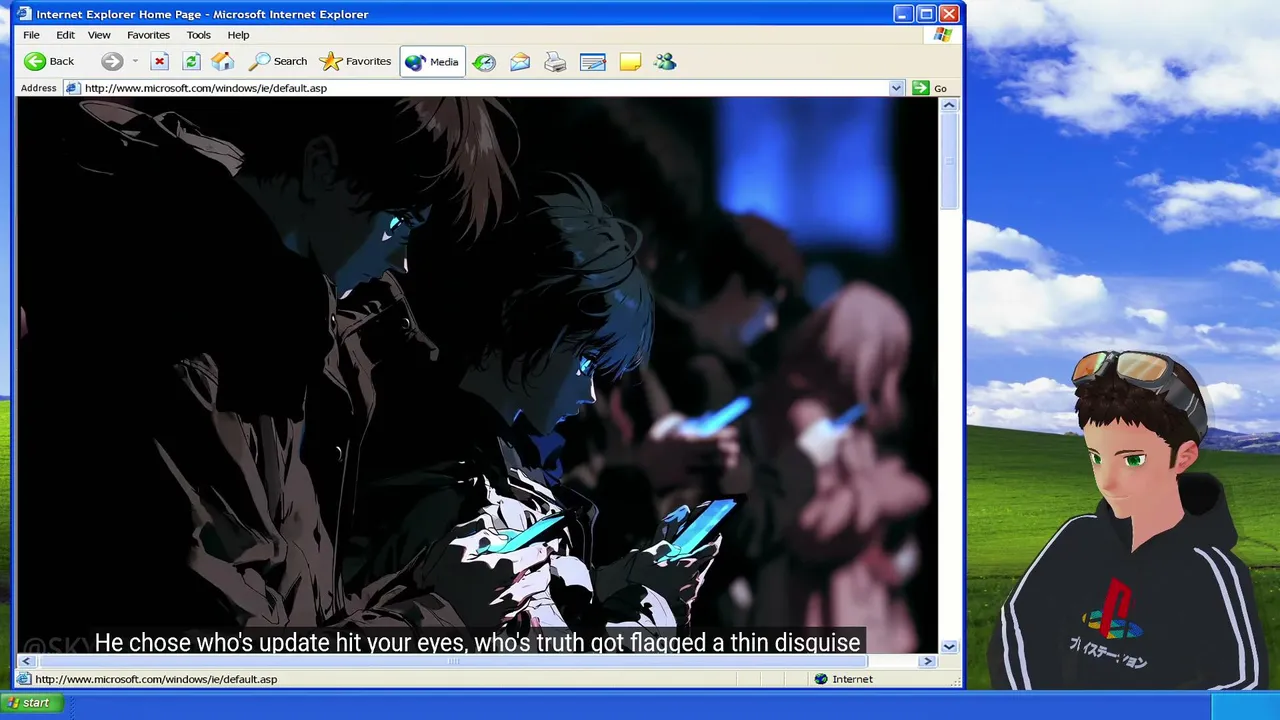Go to the Home page via the house icon

(x=223, y=62)
